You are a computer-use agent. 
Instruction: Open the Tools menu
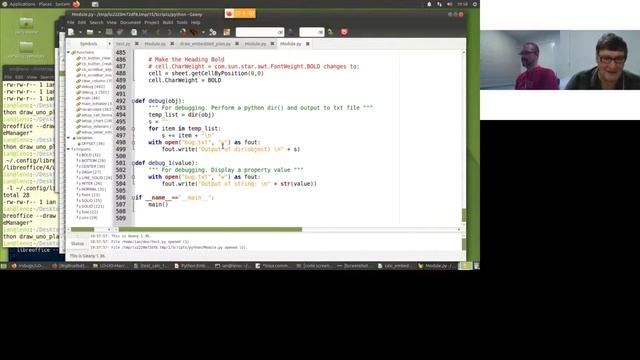point(182,22)
